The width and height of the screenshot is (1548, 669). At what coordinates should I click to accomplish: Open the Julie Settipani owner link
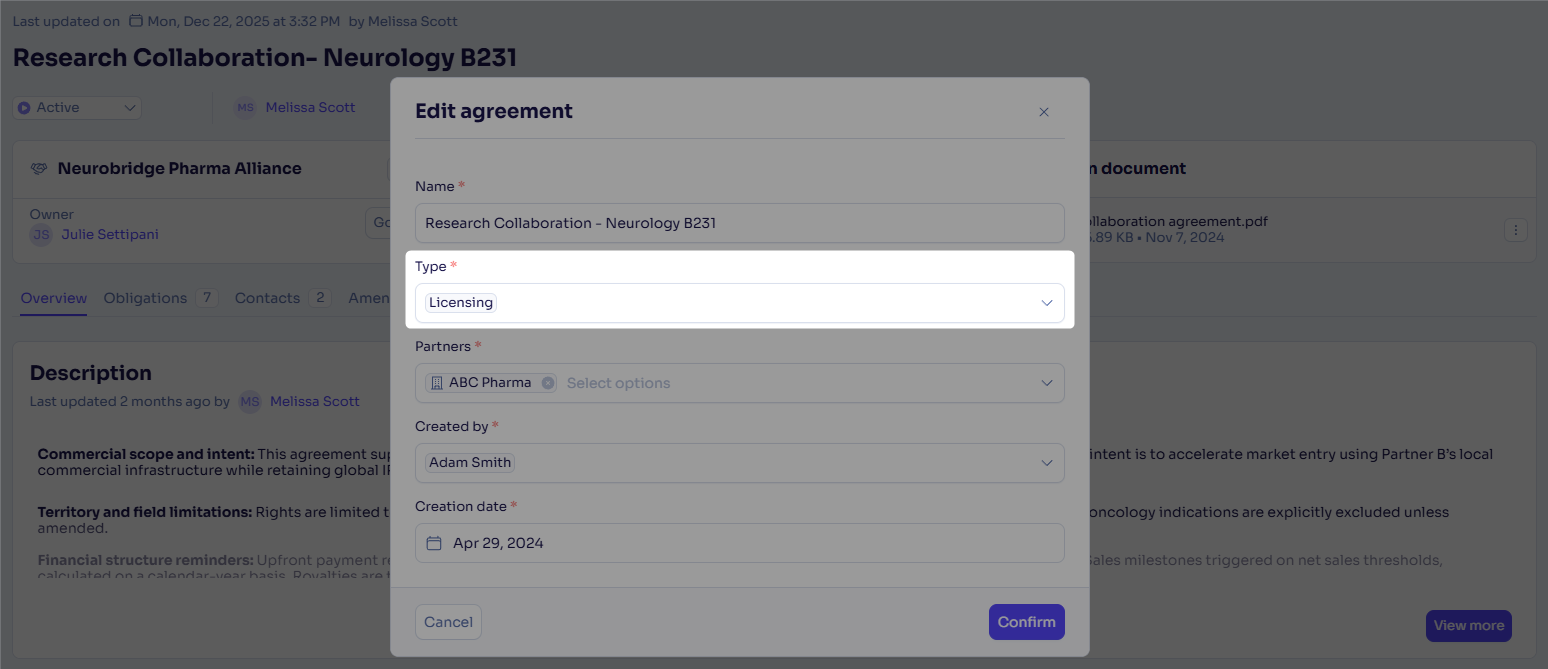point(110,235)
